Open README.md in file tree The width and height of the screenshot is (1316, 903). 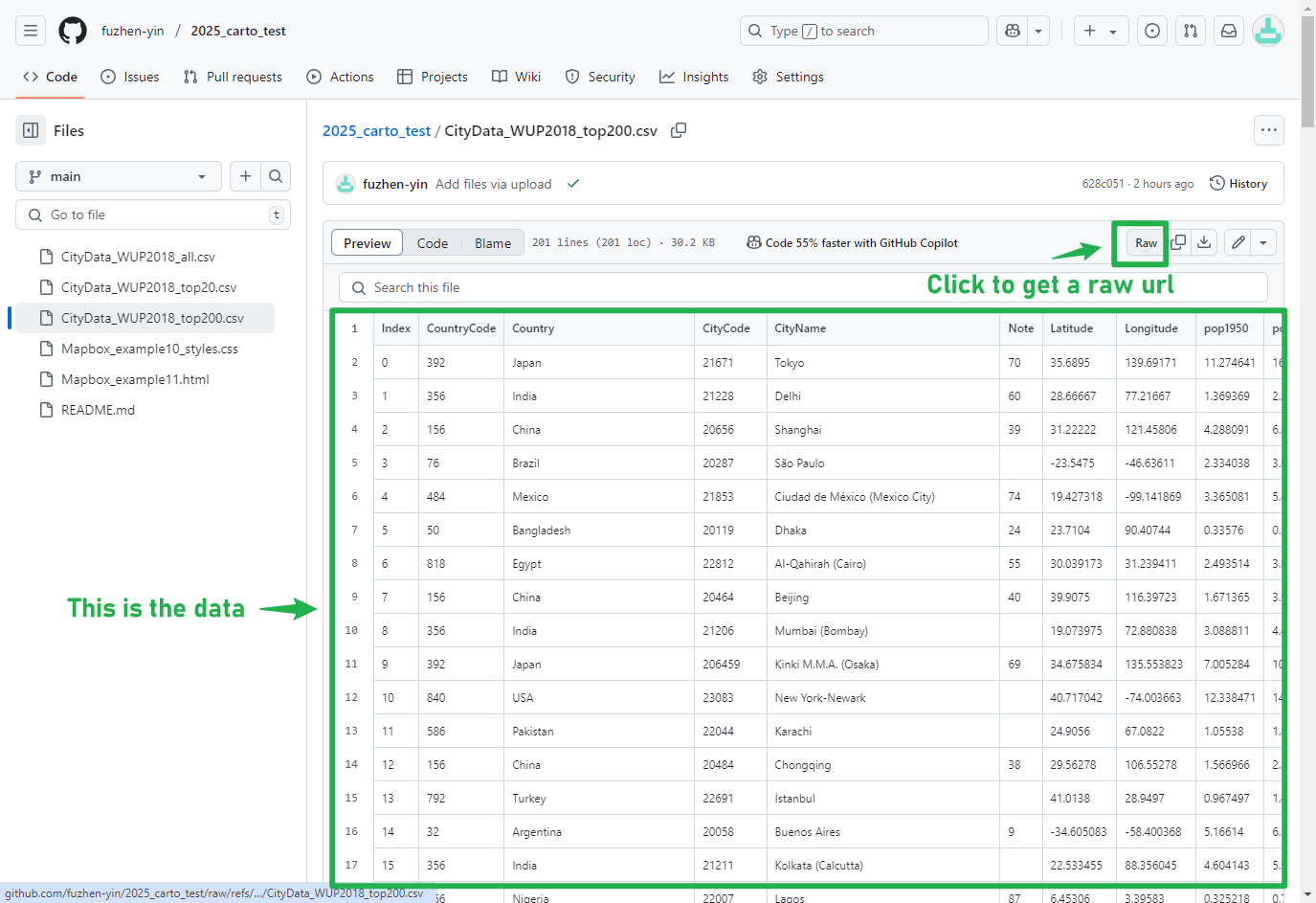point(98,410)
